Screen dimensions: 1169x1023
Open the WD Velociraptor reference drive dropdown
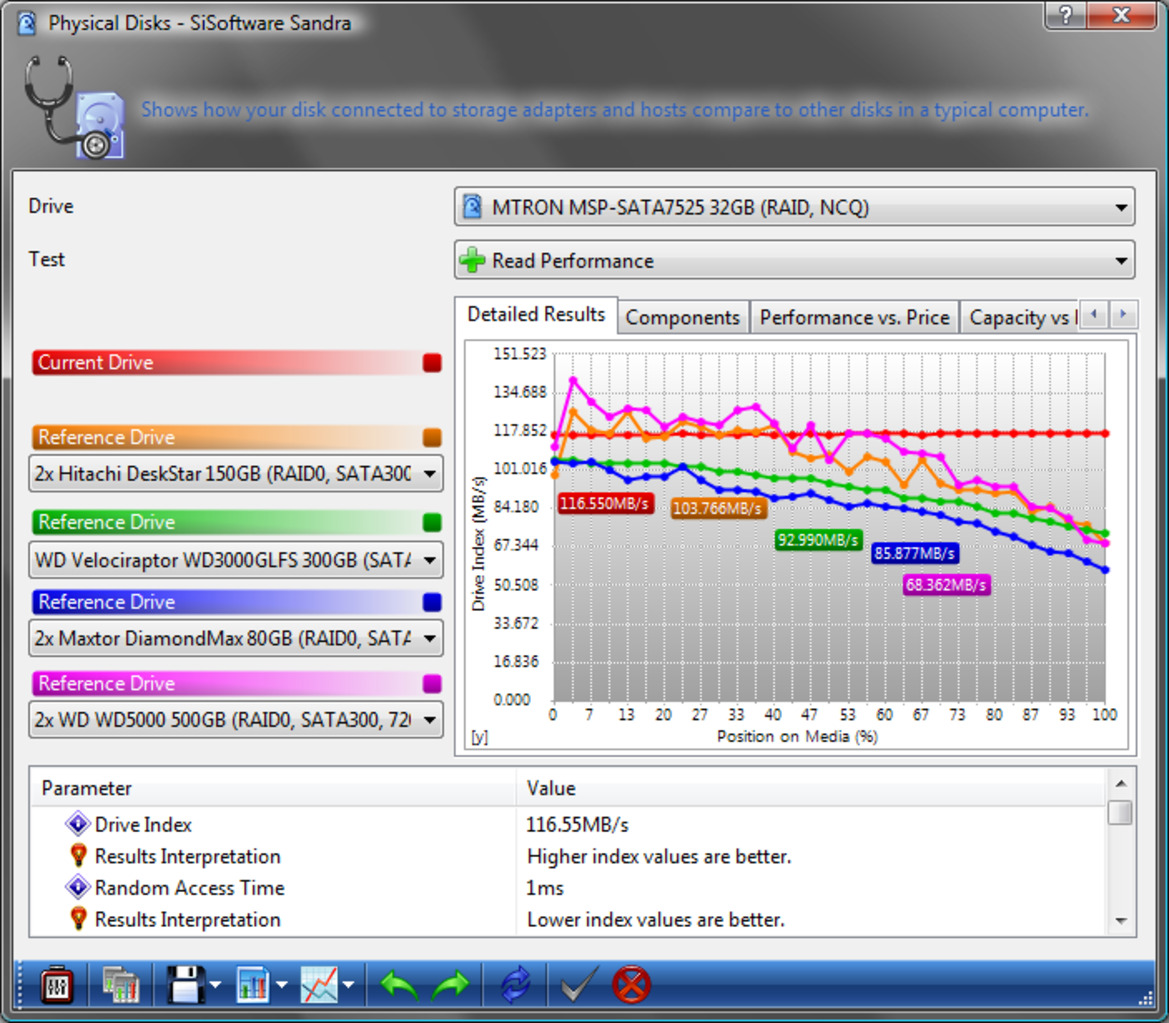coord(236,560)
